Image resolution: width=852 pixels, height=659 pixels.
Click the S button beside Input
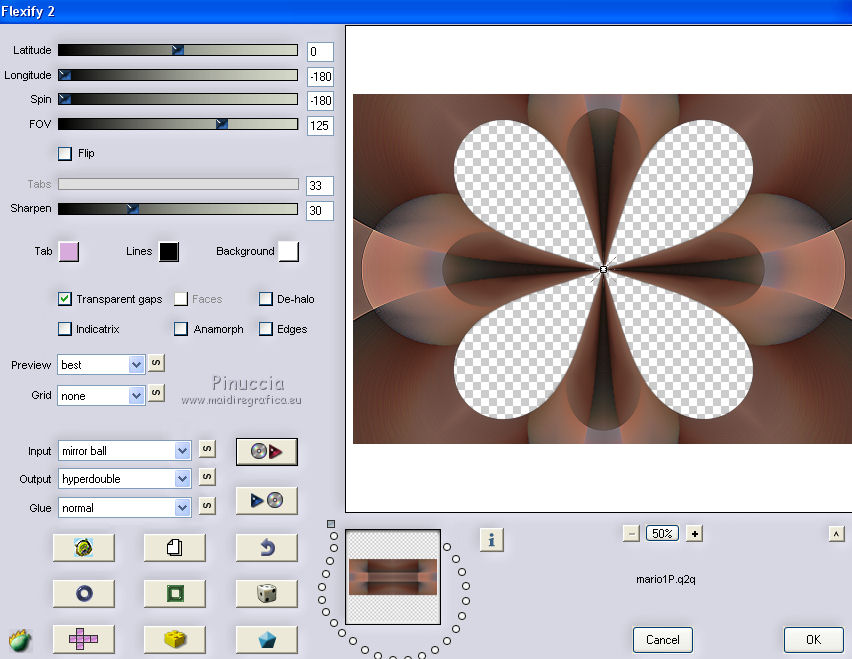207,449
